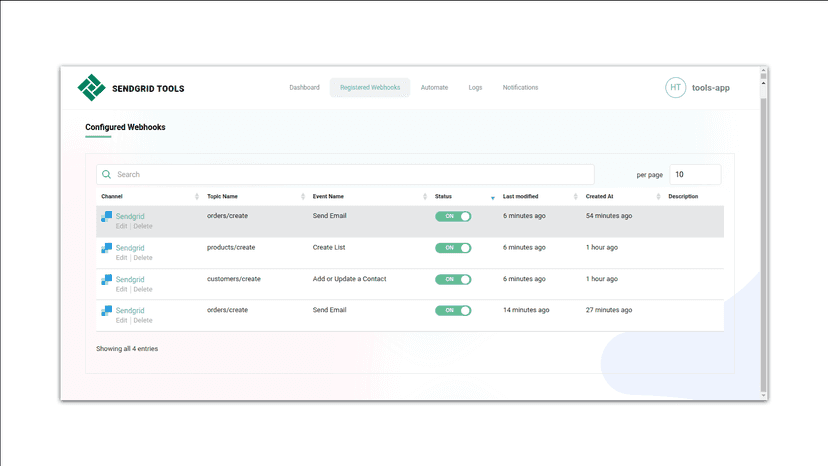Open Sendgrid link in products/create row
828x466 pixels.
click(130, 248)
